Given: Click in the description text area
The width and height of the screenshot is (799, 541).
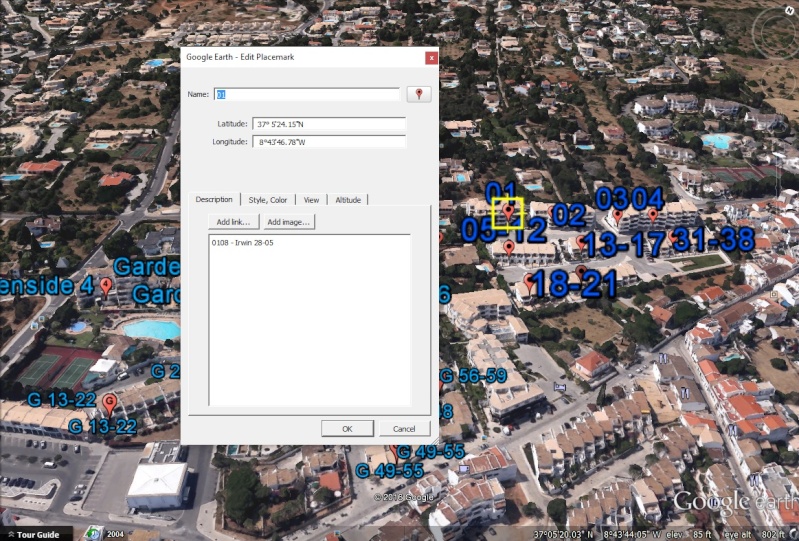Looking at the screenshot, I should click(309, 320).
